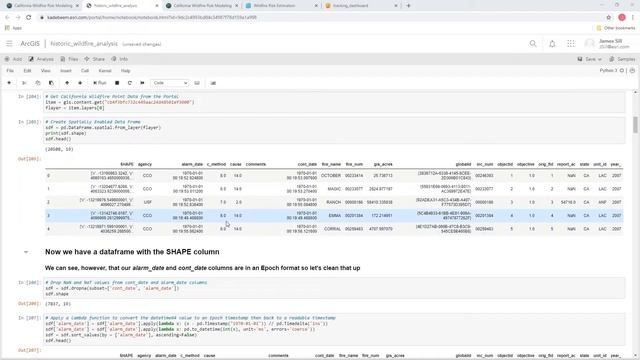Click the fire_name cell CORRAL
Image resolution: width=640 pixels, height=360 pixels.
coord(332,229)
